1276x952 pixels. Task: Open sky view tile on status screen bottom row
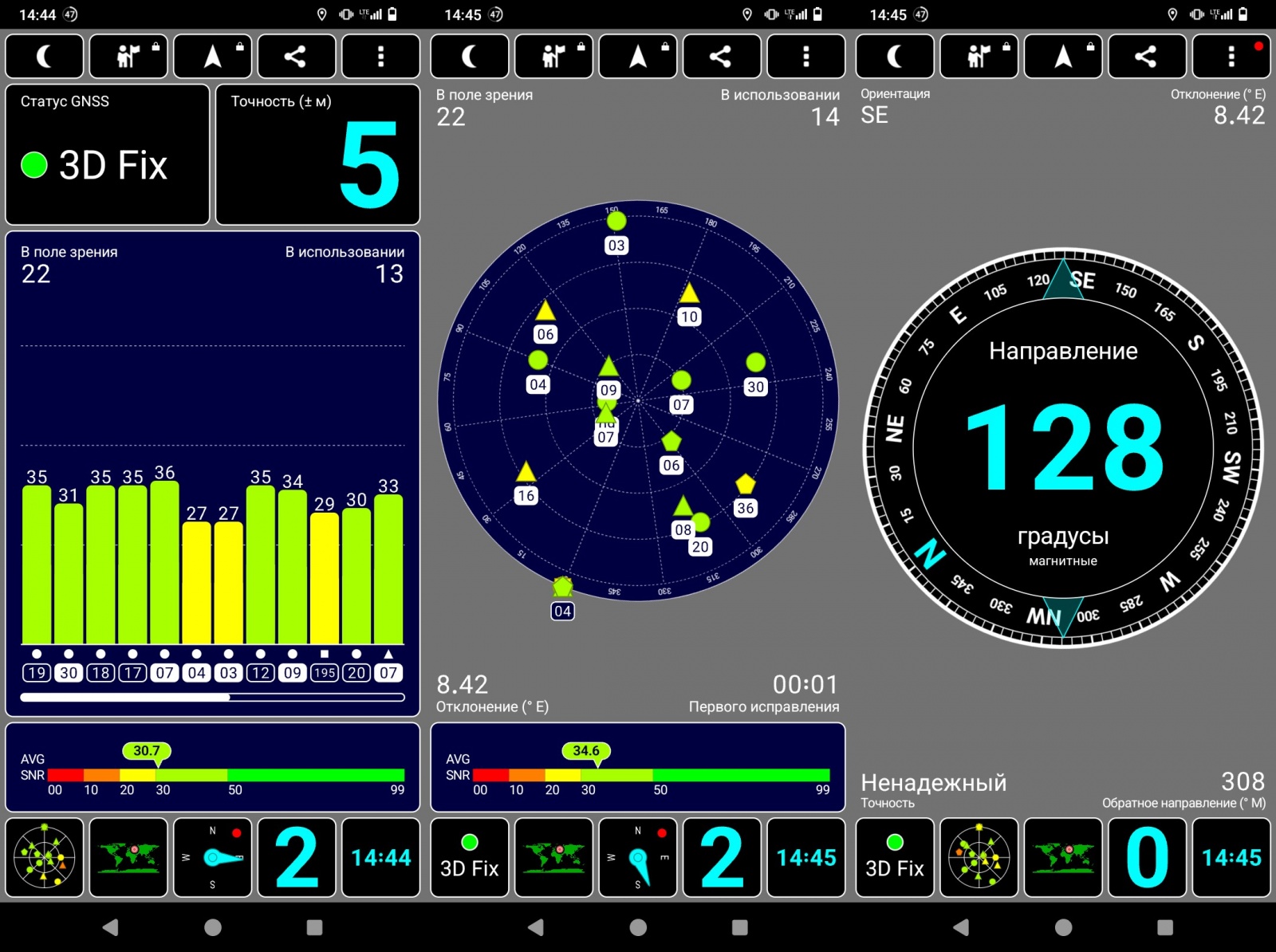click(x=45, y=857)
